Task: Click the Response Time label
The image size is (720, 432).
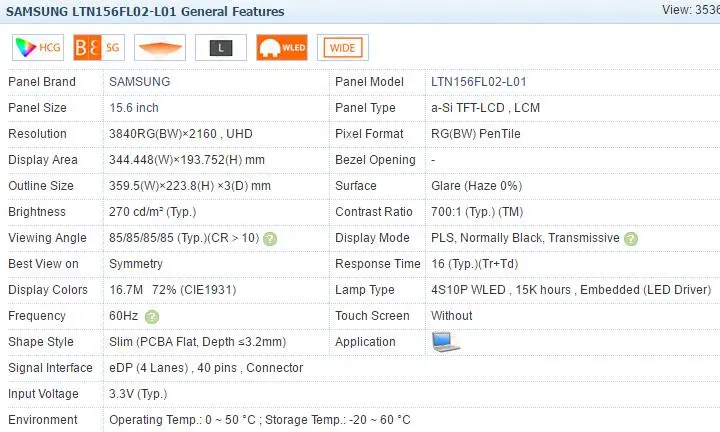Action: coord(378,264)
